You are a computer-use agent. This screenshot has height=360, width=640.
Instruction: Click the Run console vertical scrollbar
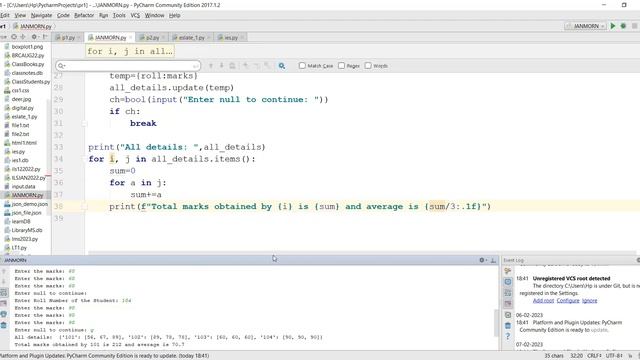coord(496,322)
